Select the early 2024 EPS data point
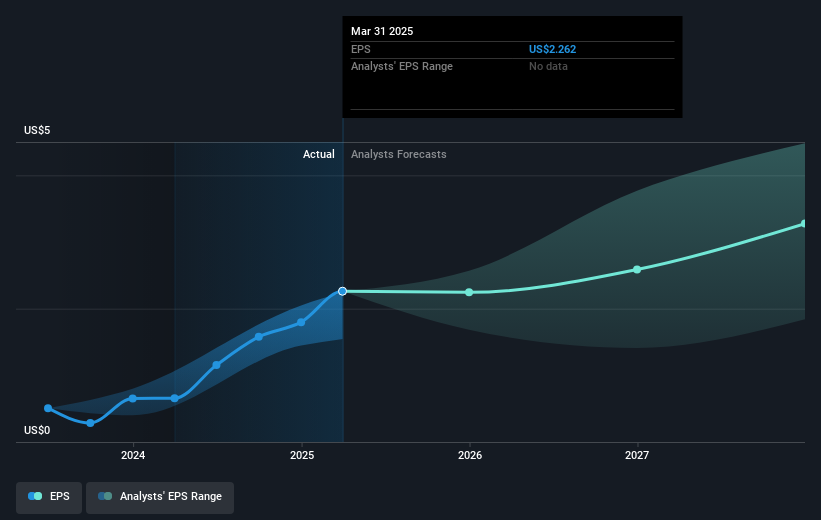The height and width of the screenshot is (520, 821). coord(132,399)
